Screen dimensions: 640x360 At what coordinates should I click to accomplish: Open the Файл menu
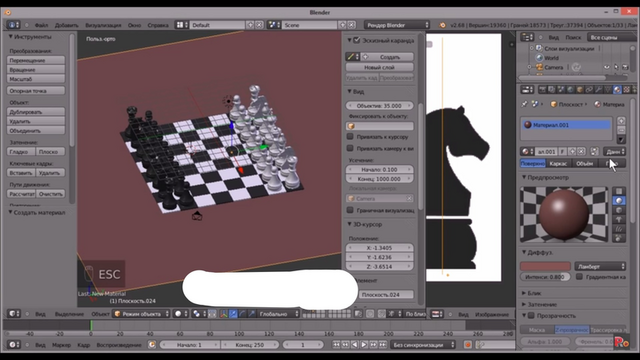tap(41, 25)
